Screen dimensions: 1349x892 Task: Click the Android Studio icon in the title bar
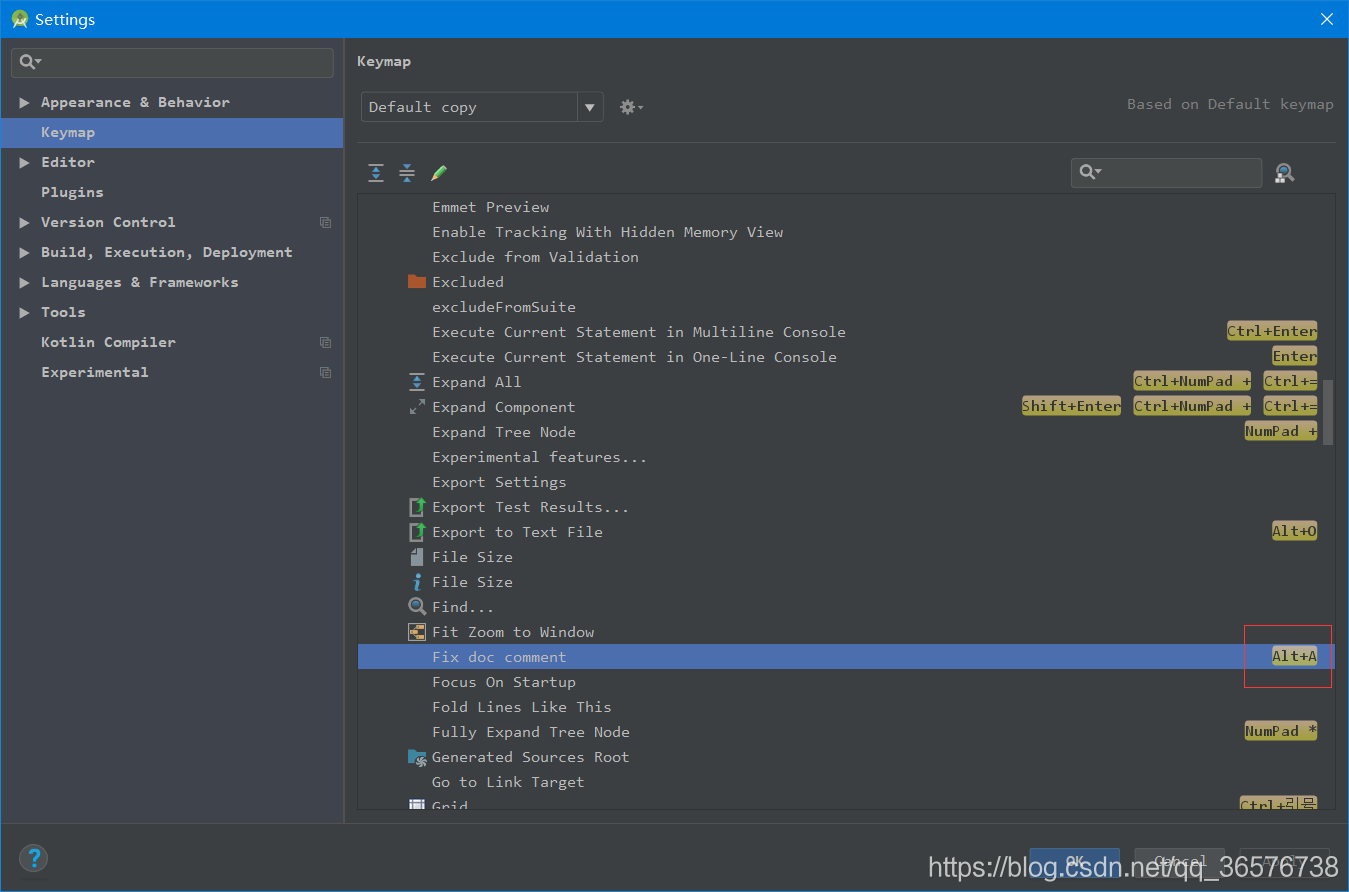(x=20, y=19)
